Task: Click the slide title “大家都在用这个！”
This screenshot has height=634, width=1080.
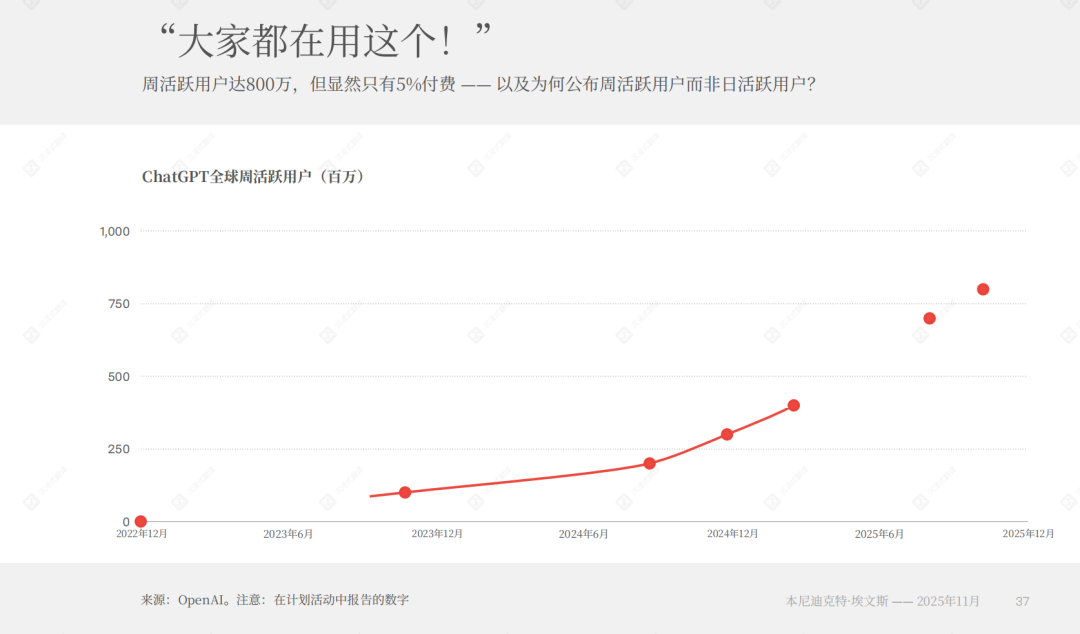Action: [324, 41]
